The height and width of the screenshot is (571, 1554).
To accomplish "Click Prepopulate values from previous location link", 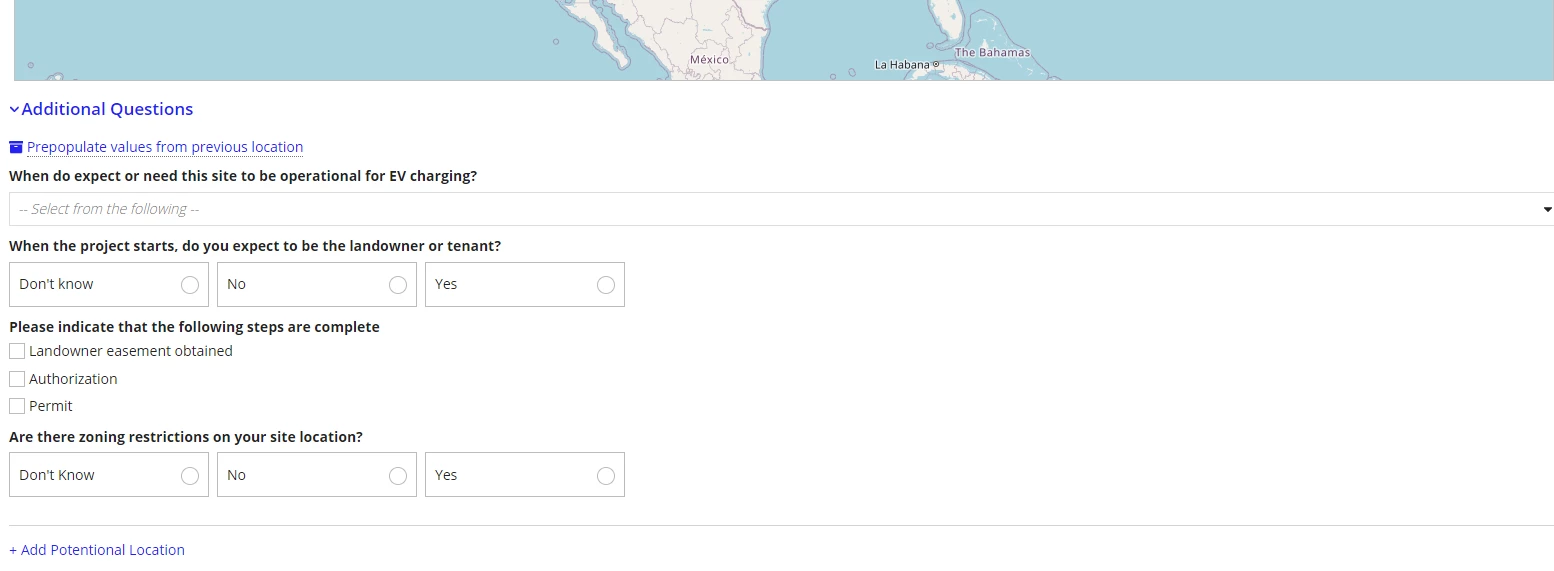I will [x=165, y=147].
